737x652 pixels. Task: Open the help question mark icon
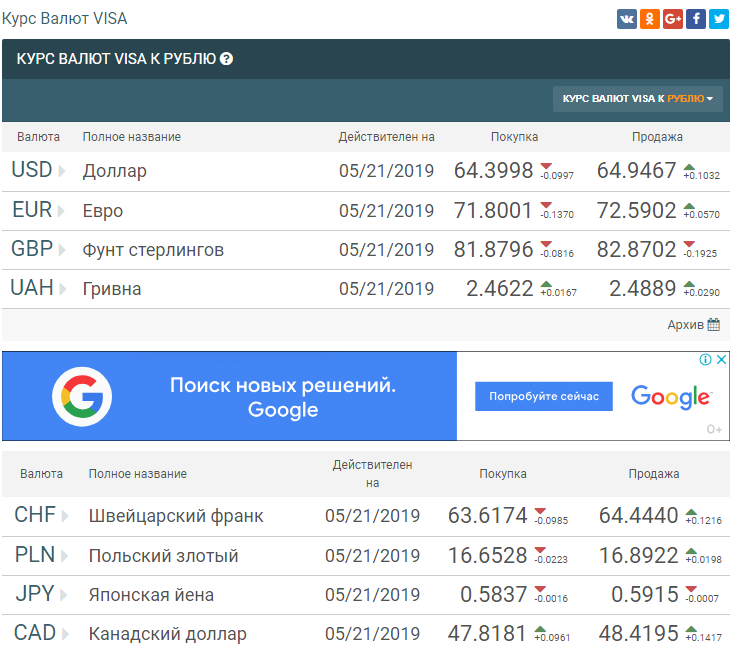[227, 59]
